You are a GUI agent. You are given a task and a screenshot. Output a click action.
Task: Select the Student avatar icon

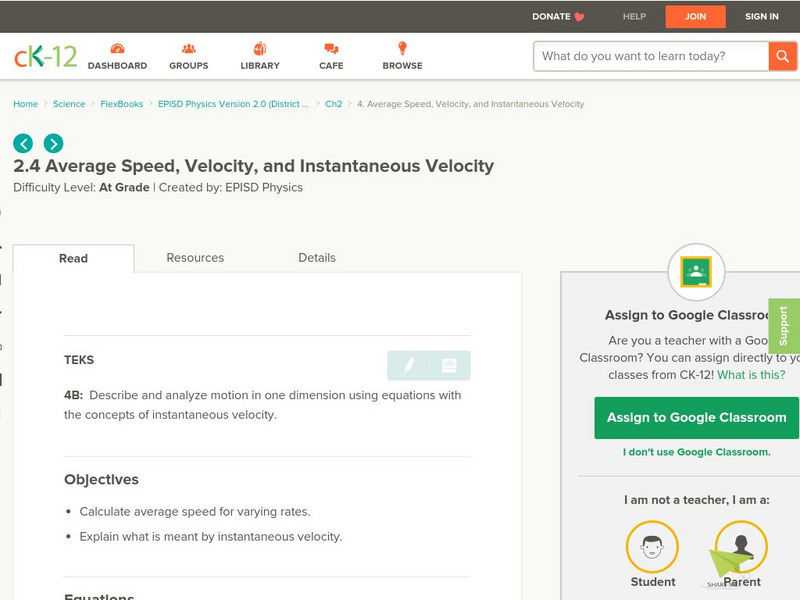click(652, 546)
